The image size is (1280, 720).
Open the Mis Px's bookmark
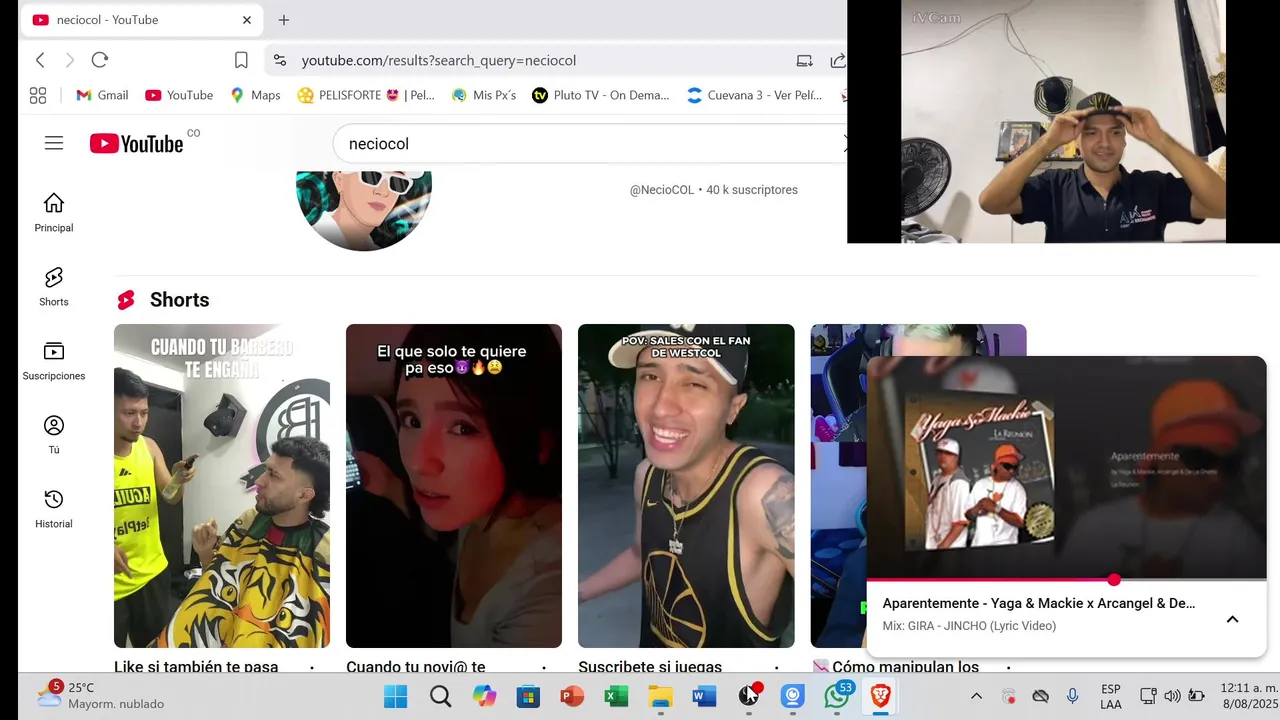(484, 95)
